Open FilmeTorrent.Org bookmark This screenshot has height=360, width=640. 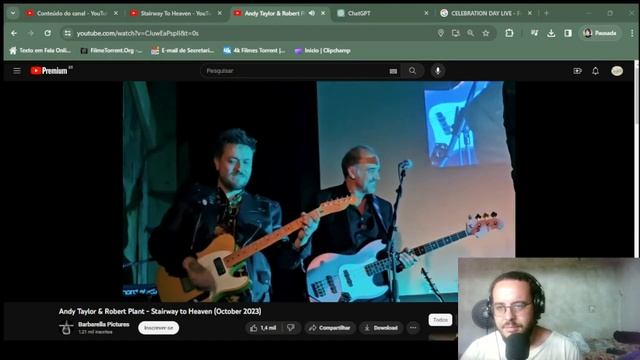pos(111,51)
